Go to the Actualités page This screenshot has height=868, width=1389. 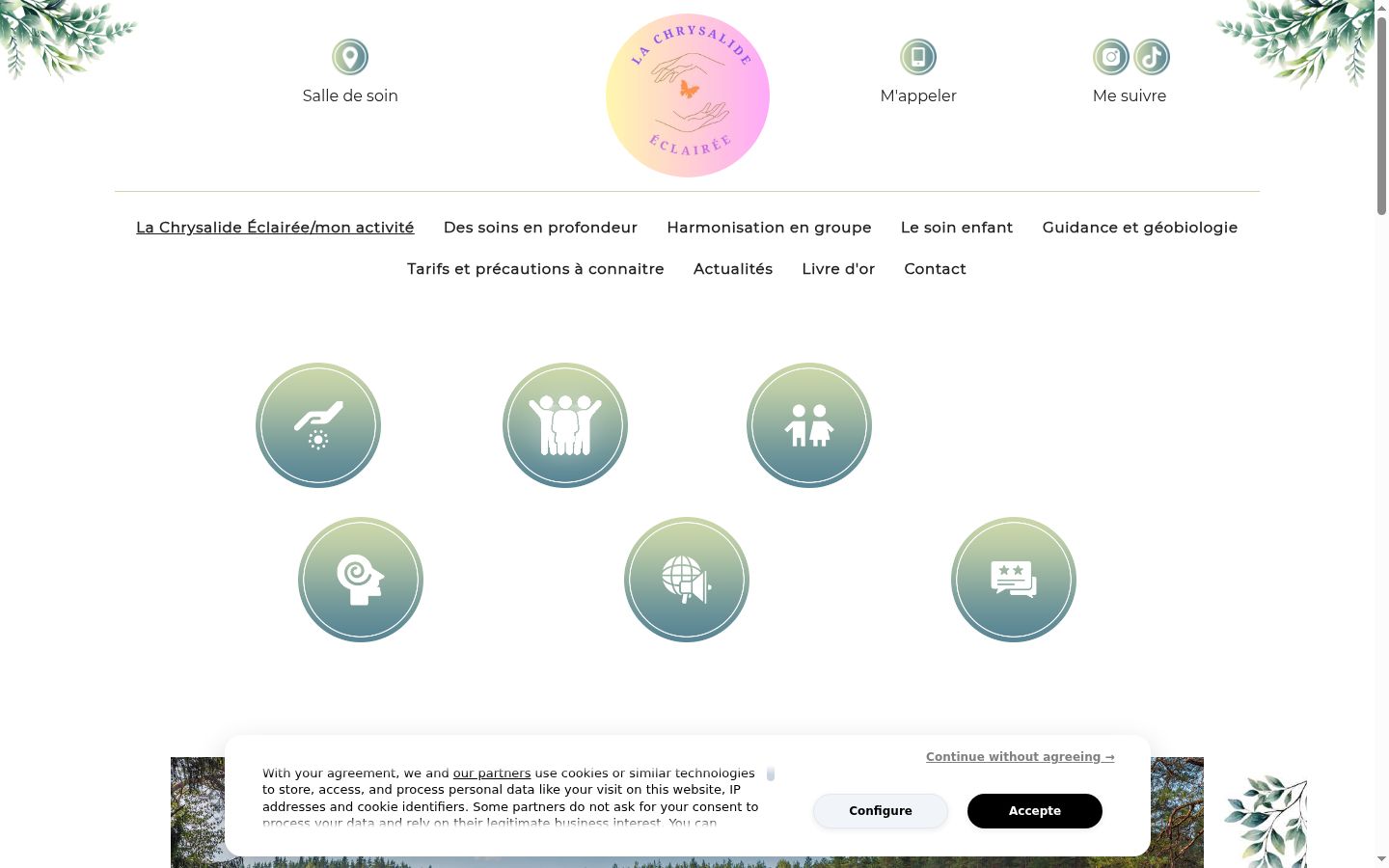point(733,269)
